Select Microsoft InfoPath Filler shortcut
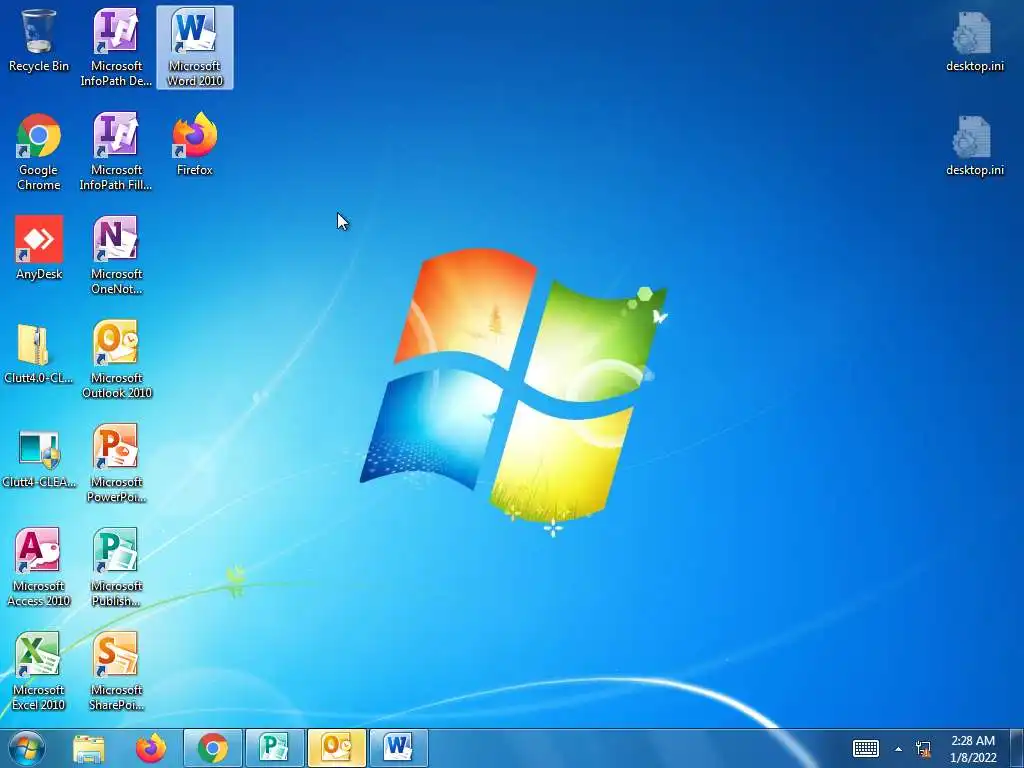This screenshot has width=1024, height=768. coord(116,152)
